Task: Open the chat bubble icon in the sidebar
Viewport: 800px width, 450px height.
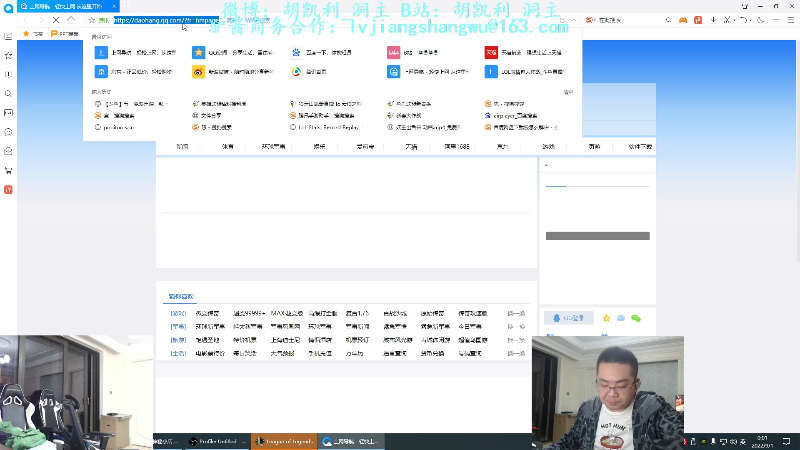Action: pos(8,132)
